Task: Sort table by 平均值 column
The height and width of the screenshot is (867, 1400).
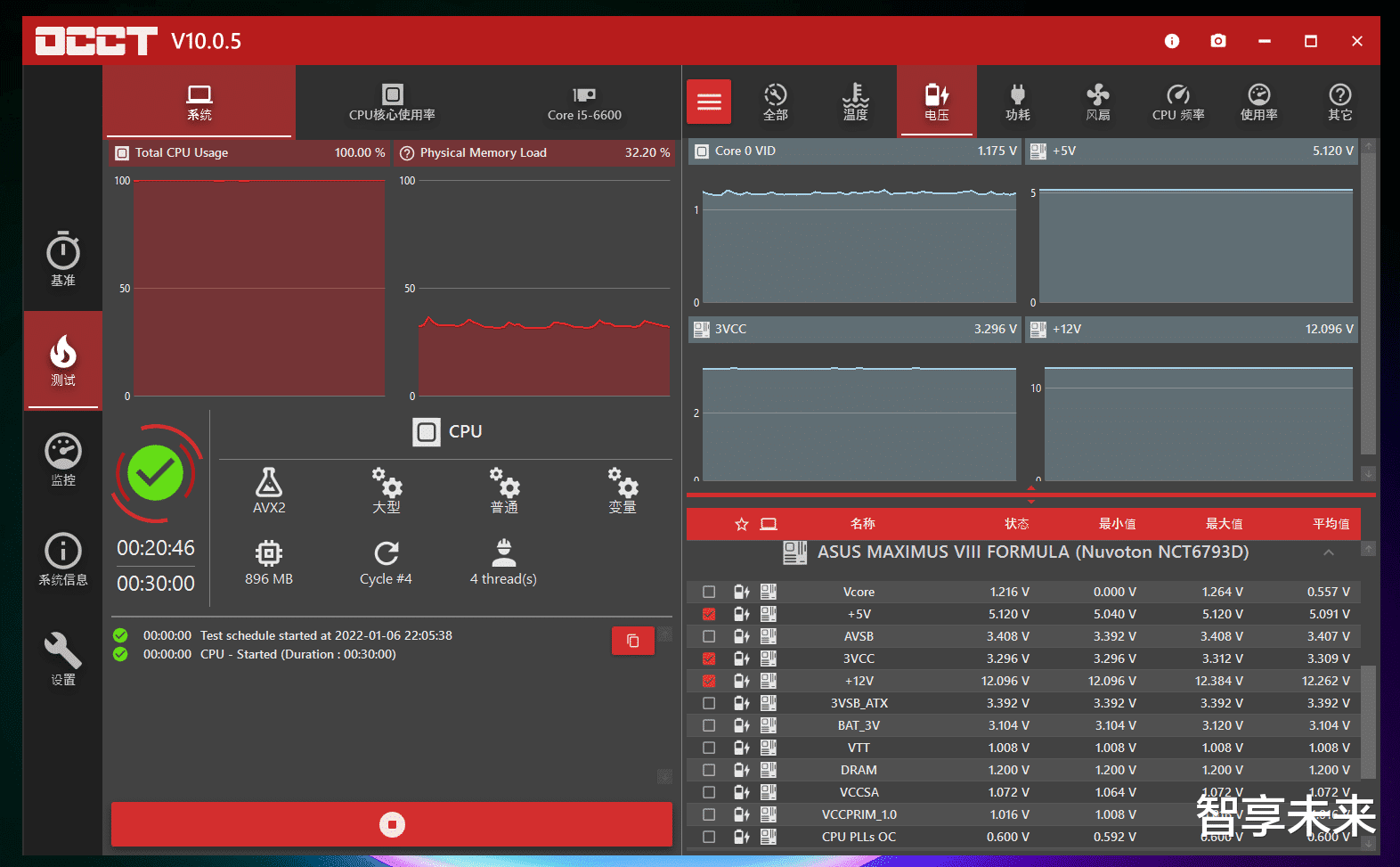Action: [x=1331, y=524]
